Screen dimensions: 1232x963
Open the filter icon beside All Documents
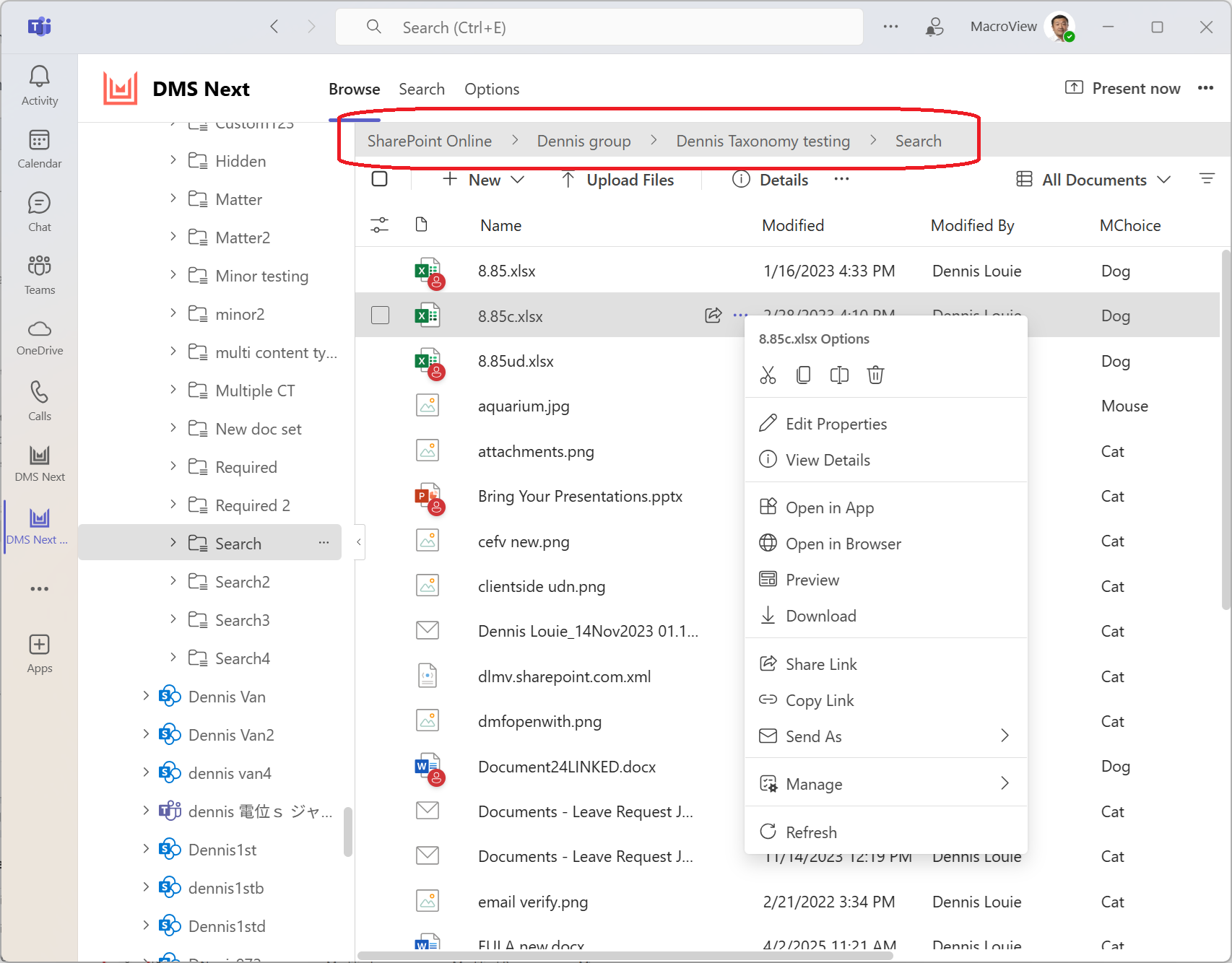click(1207, 178)
